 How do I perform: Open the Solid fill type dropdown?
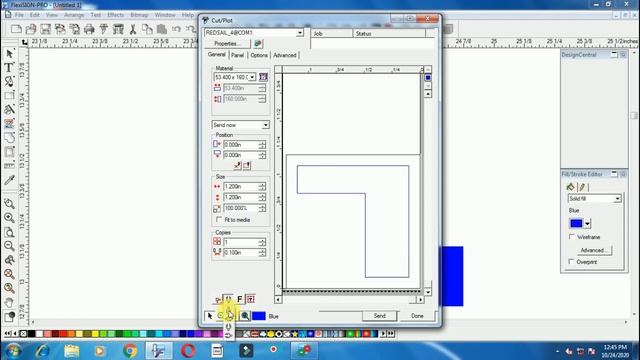617,198
